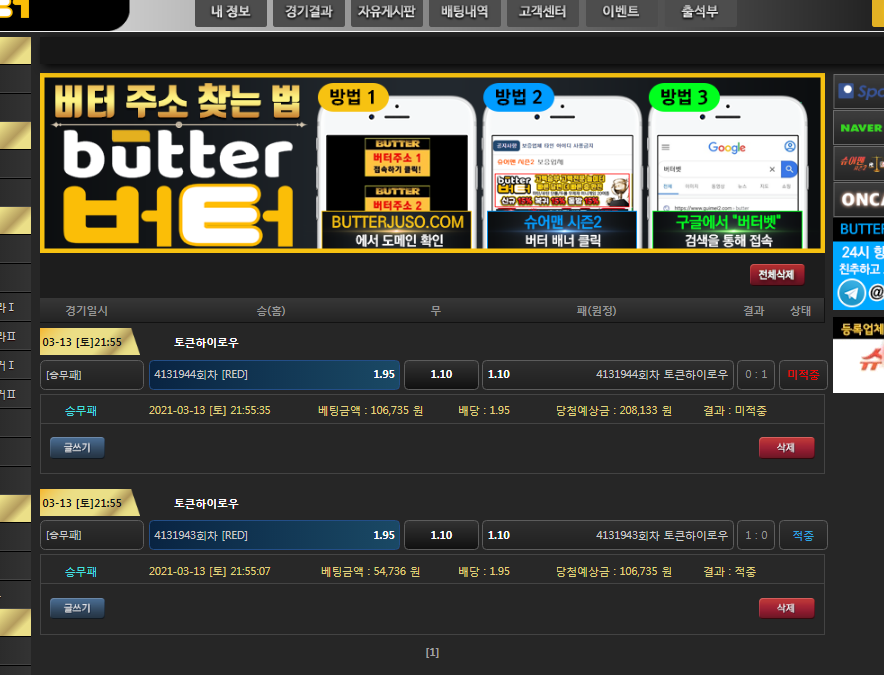Open the ONCA banner in right sidebar

pos(859,199)
